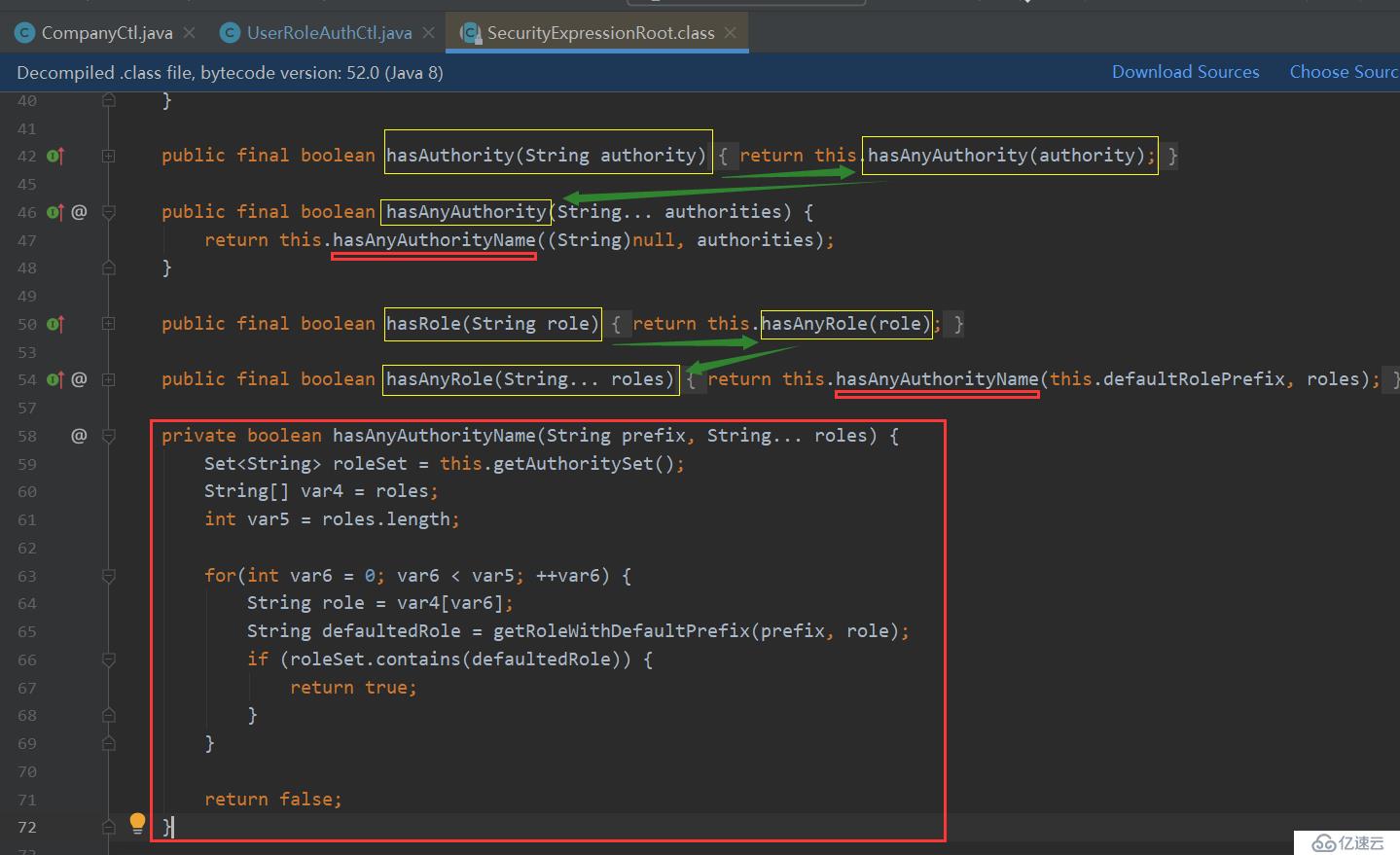Click the 'return true;' statement

pos(353,688)
